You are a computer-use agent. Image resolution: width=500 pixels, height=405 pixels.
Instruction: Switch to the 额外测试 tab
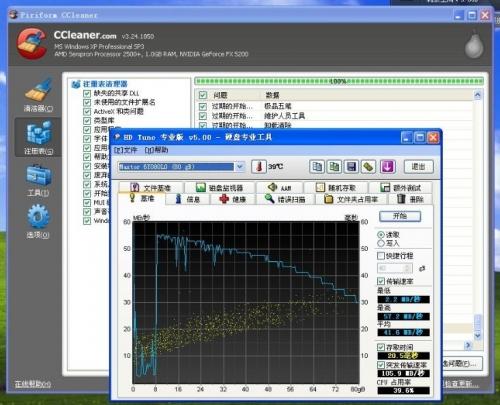click(401, 188)
